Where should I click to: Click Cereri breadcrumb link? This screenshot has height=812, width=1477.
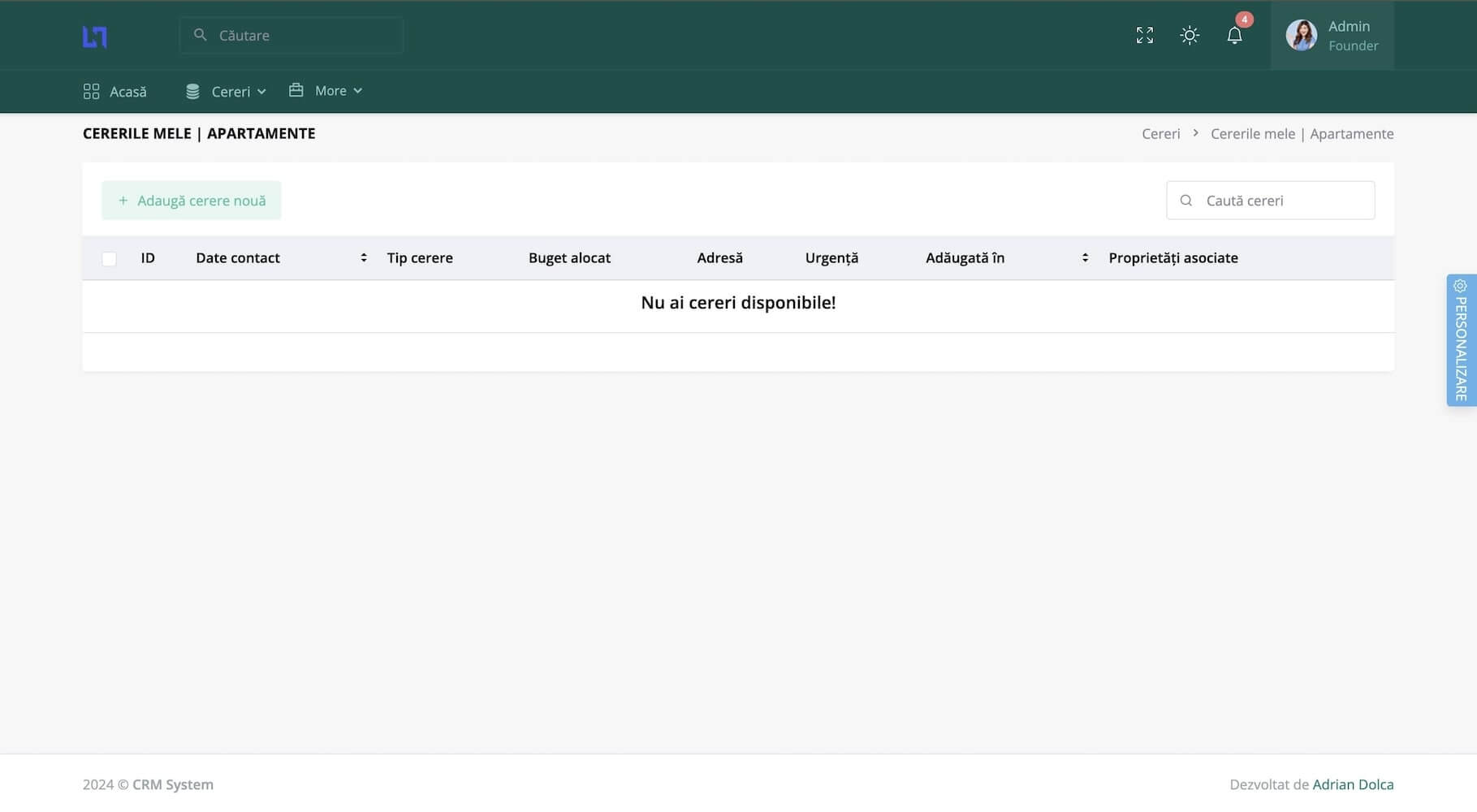tap(1160, 134)
